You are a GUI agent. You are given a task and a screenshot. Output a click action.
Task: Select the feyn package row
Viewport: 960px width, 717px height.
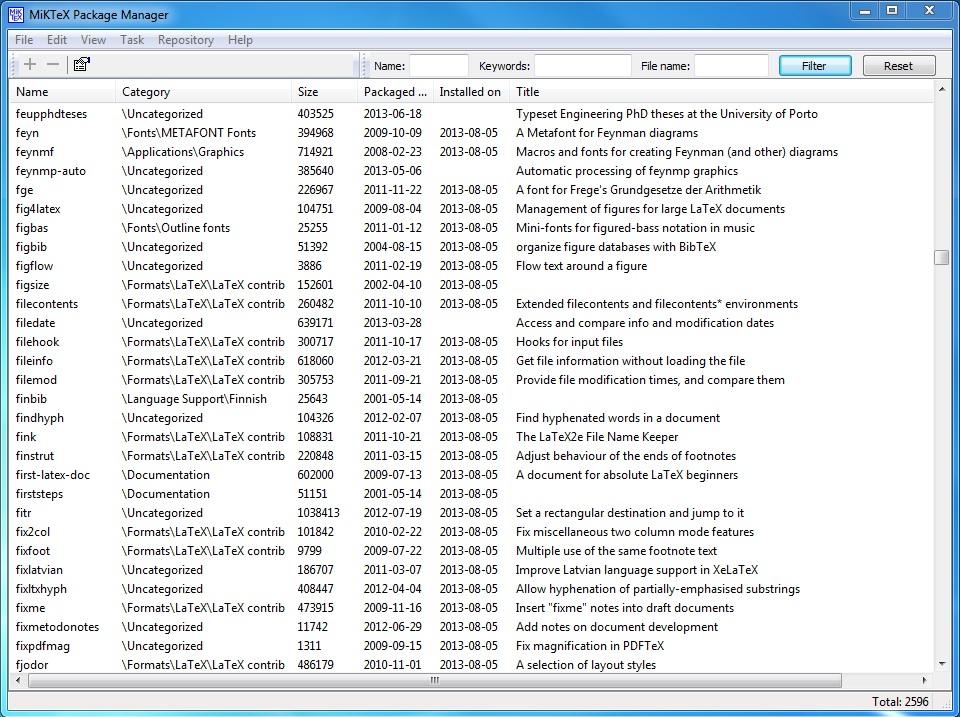[x=471, y=133]
